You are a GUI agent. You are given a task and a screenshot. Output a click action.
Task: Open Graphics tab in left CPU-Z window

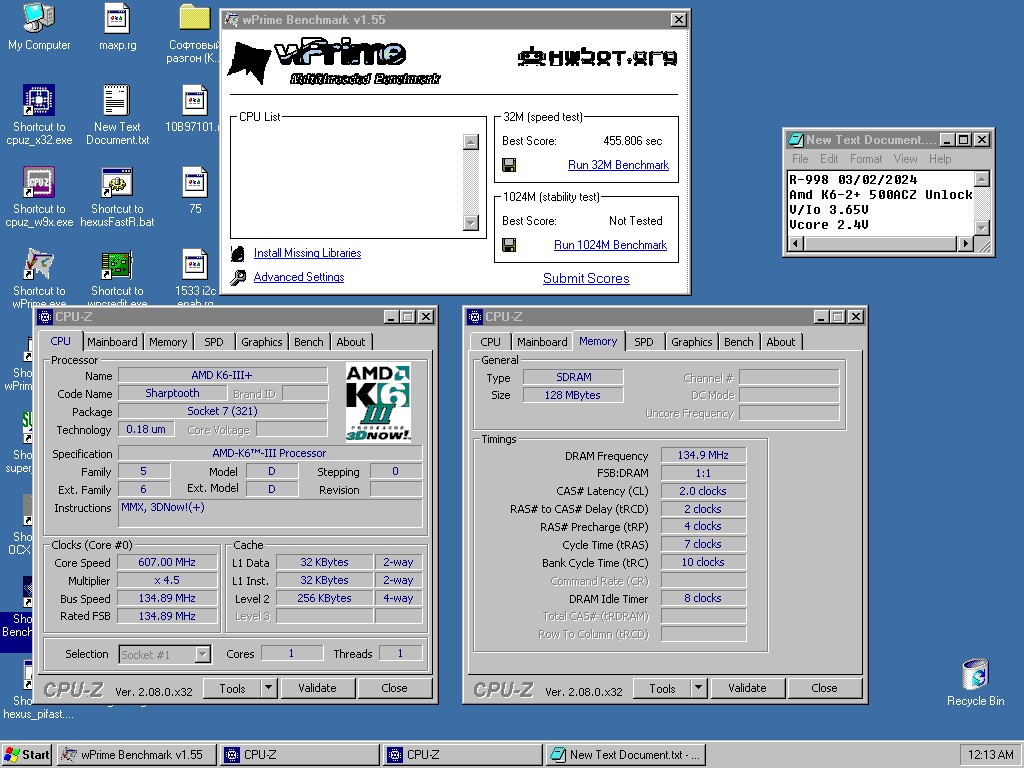click(261, 342)
